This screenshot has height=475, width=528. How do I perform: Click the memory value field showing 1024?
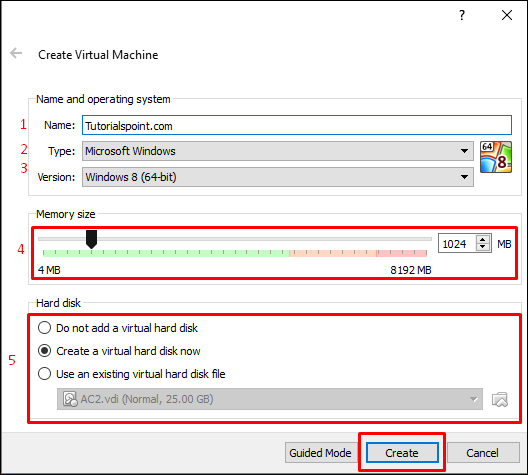point(458,244)
